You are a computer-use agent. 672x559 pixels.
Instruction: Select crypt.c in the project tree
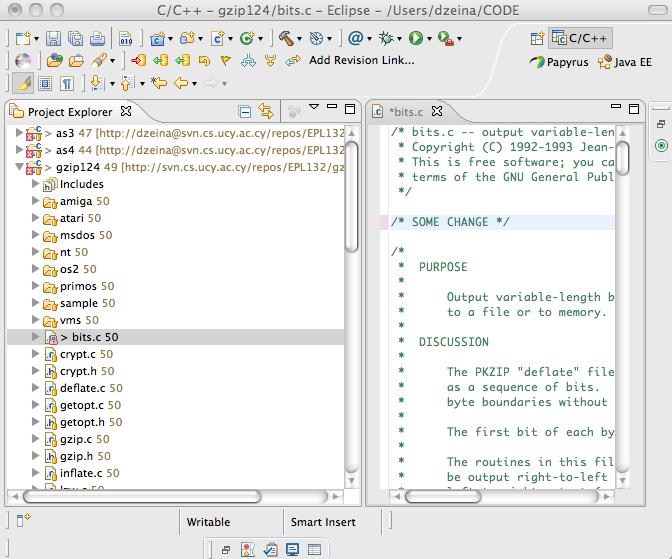79,354
